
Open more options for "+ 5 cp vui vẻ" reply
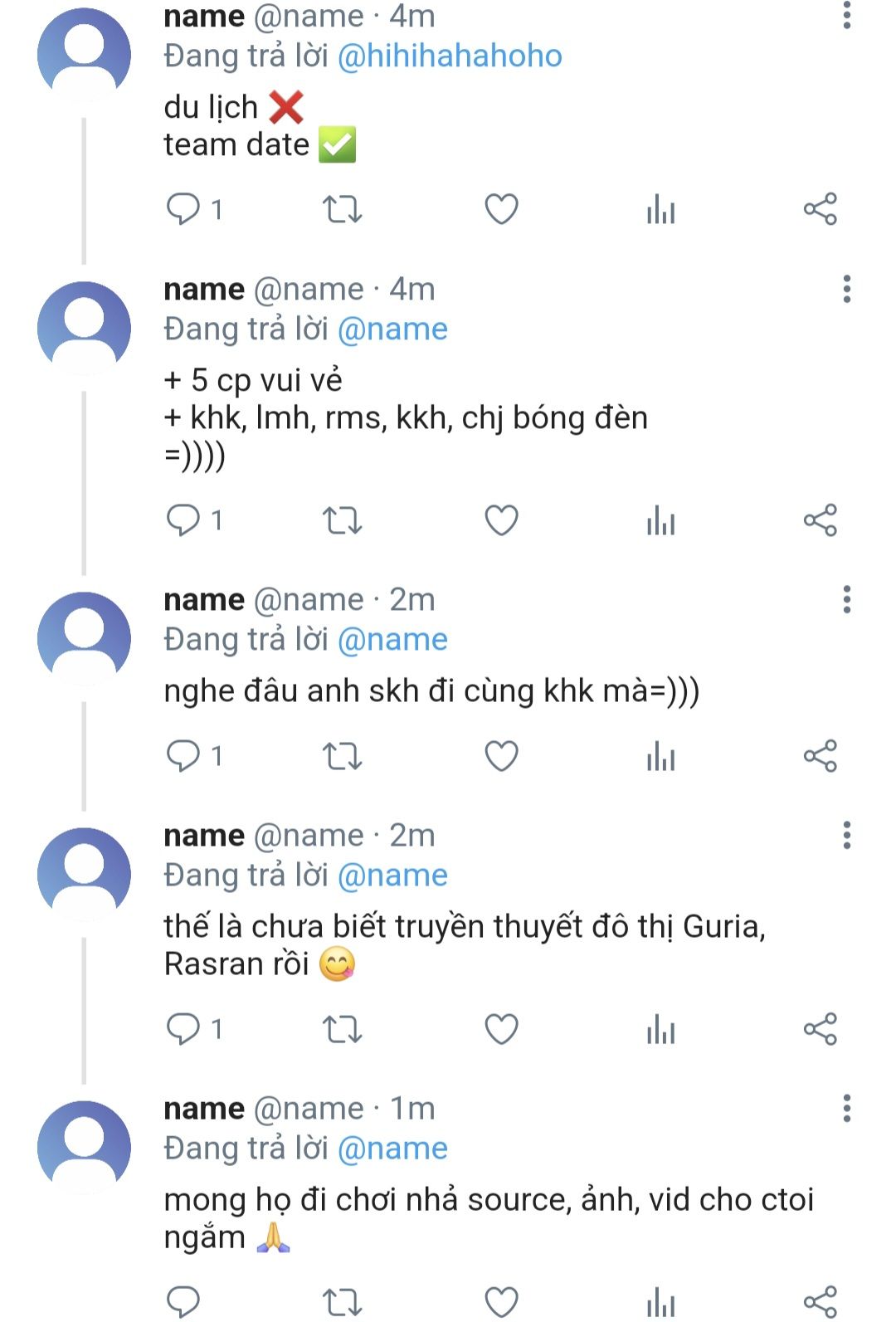coord(846,289)
